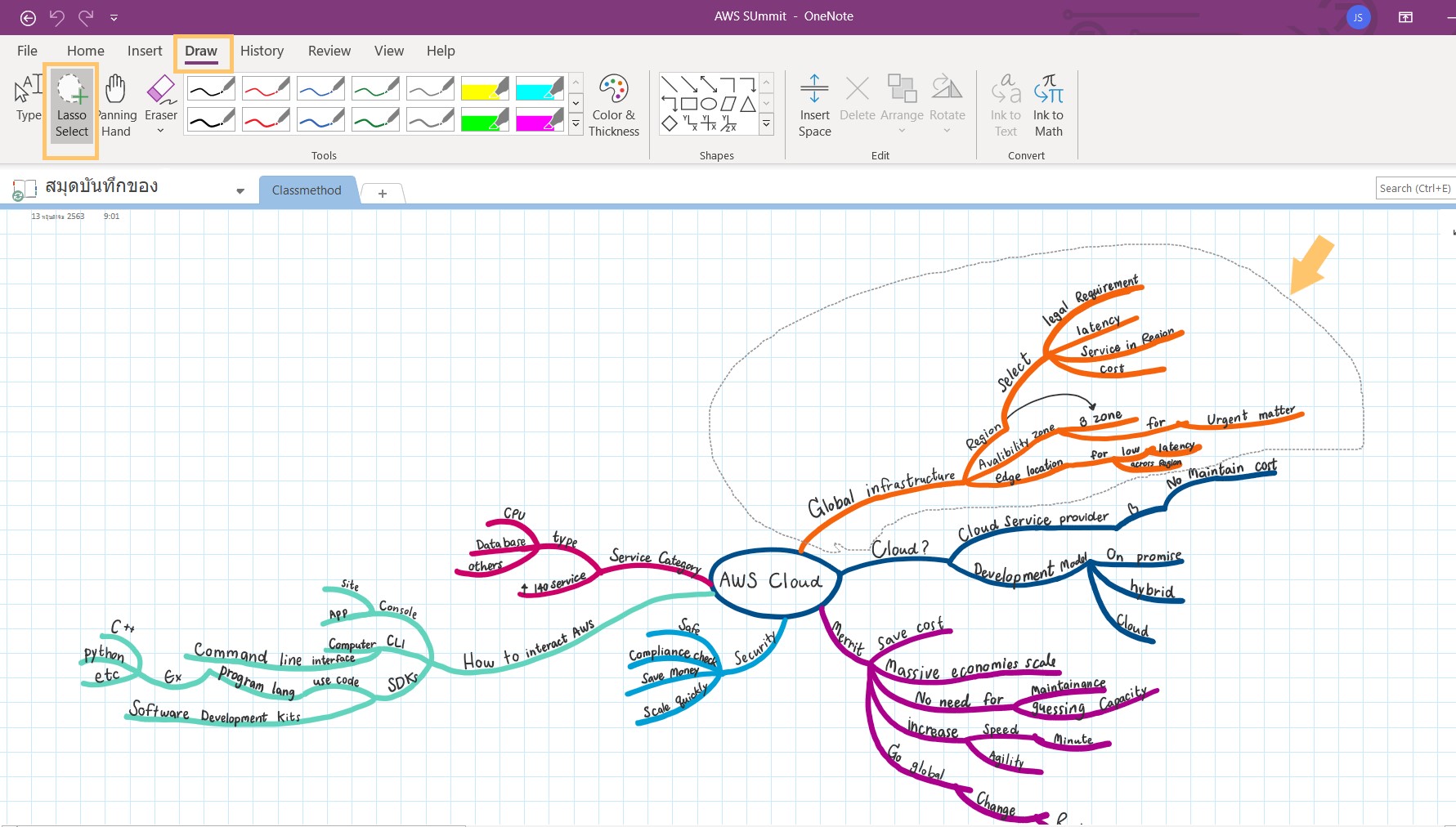The image size is (1456, 827).
Task: Open the Shapes gallery expander
Action: (766, 124)
